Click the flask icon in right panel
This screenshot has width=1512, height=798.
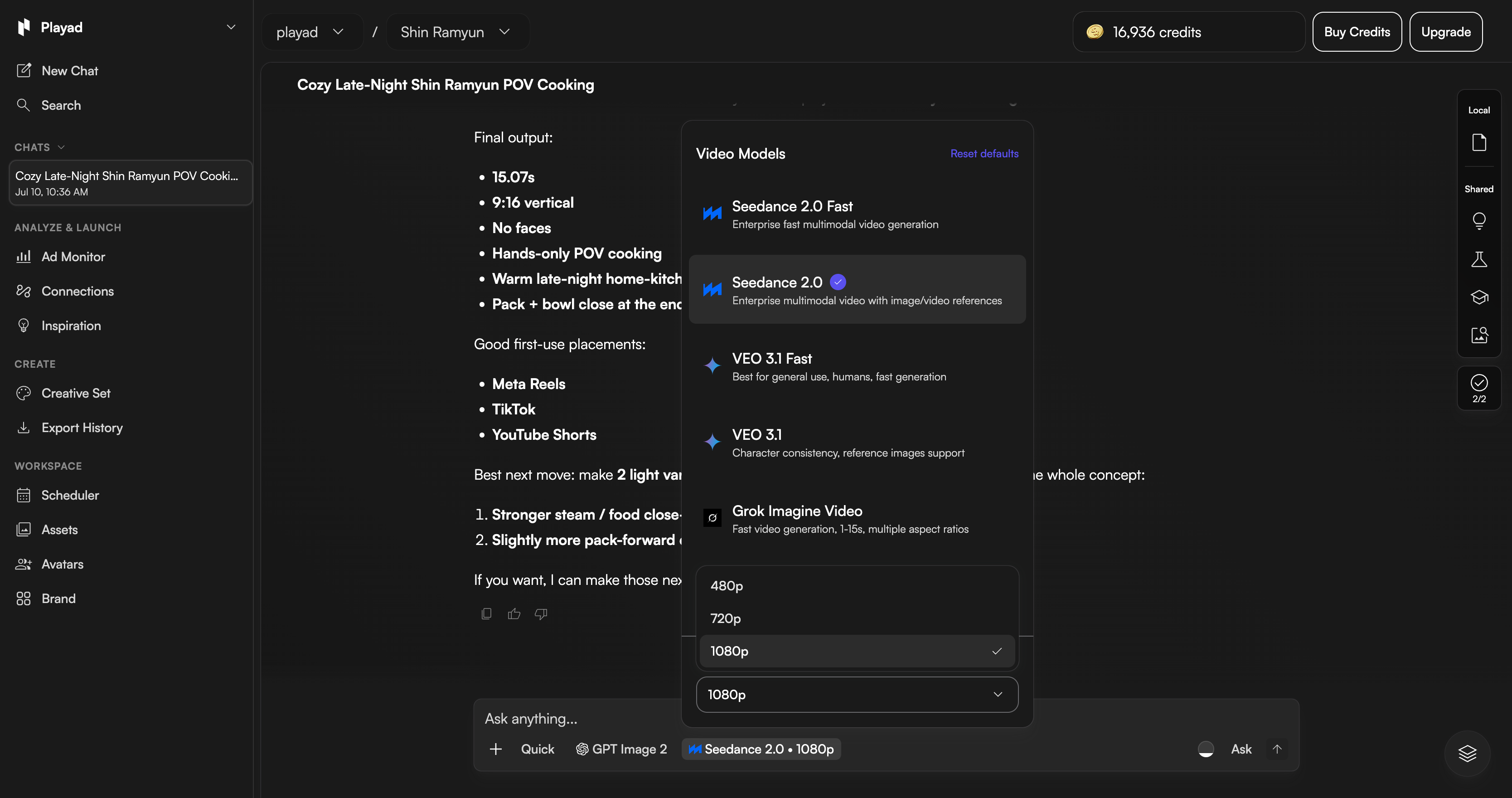1478,259
